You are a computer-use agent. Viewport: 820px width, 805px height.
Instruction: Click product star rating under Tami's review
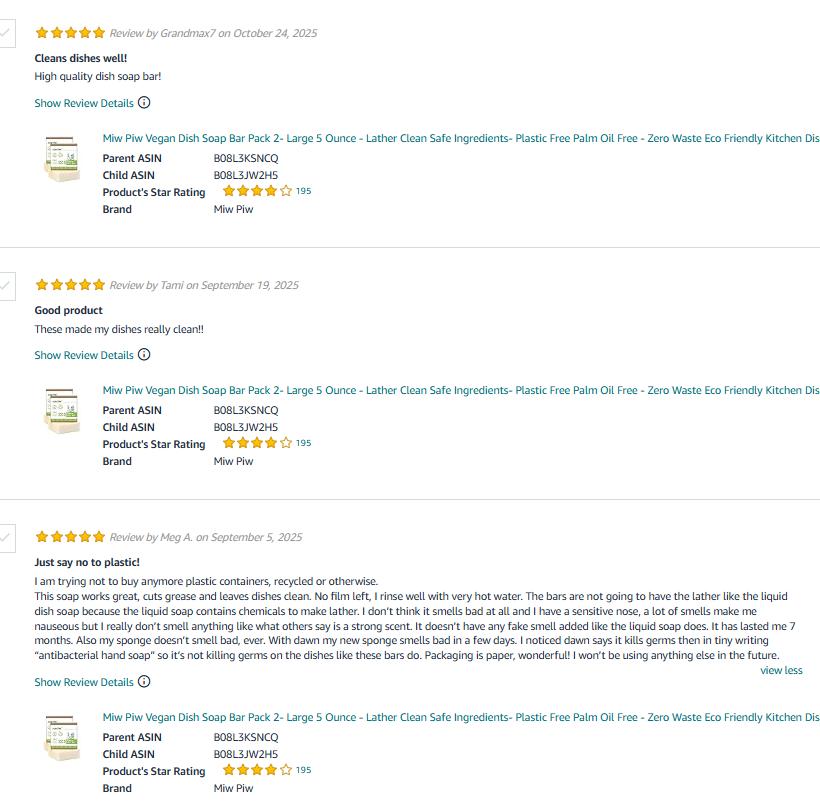point(257,443)
